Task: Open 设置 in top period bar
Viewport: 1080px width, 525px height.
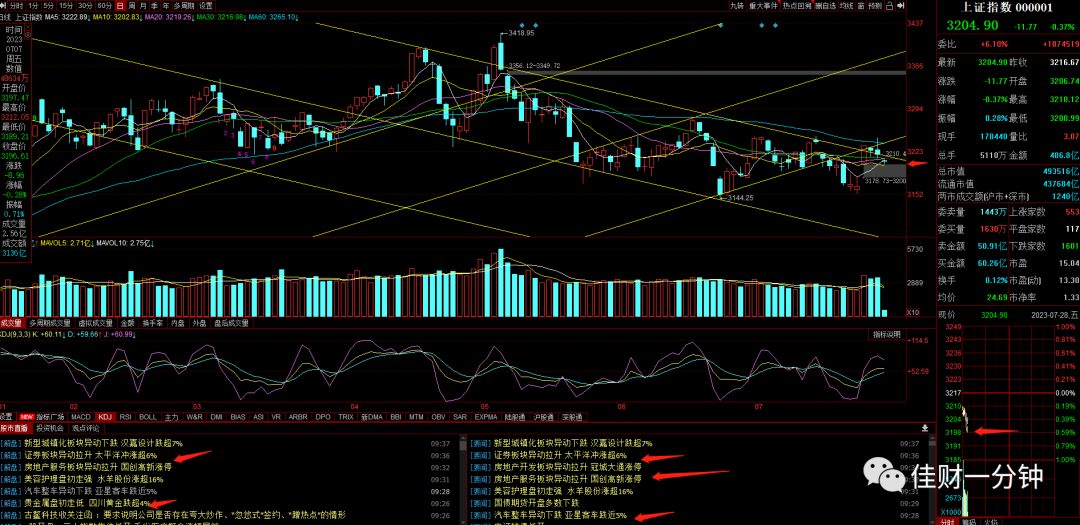Action: pyautogui.click(x=206, y=6)
